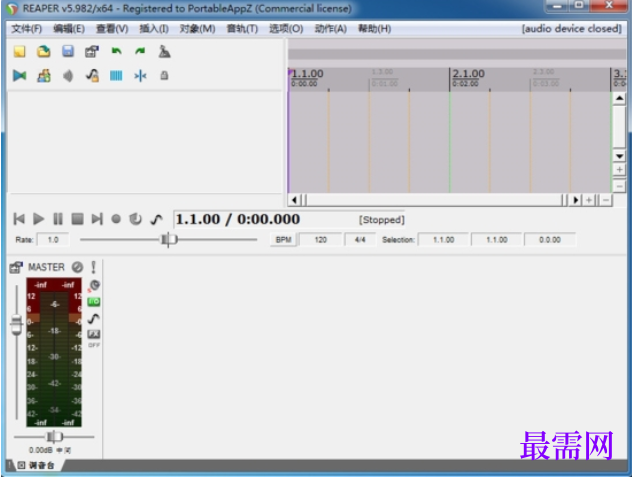Screen dimensions: 632x477
Task: Click the Open Project icon
Action: point(44,52)
